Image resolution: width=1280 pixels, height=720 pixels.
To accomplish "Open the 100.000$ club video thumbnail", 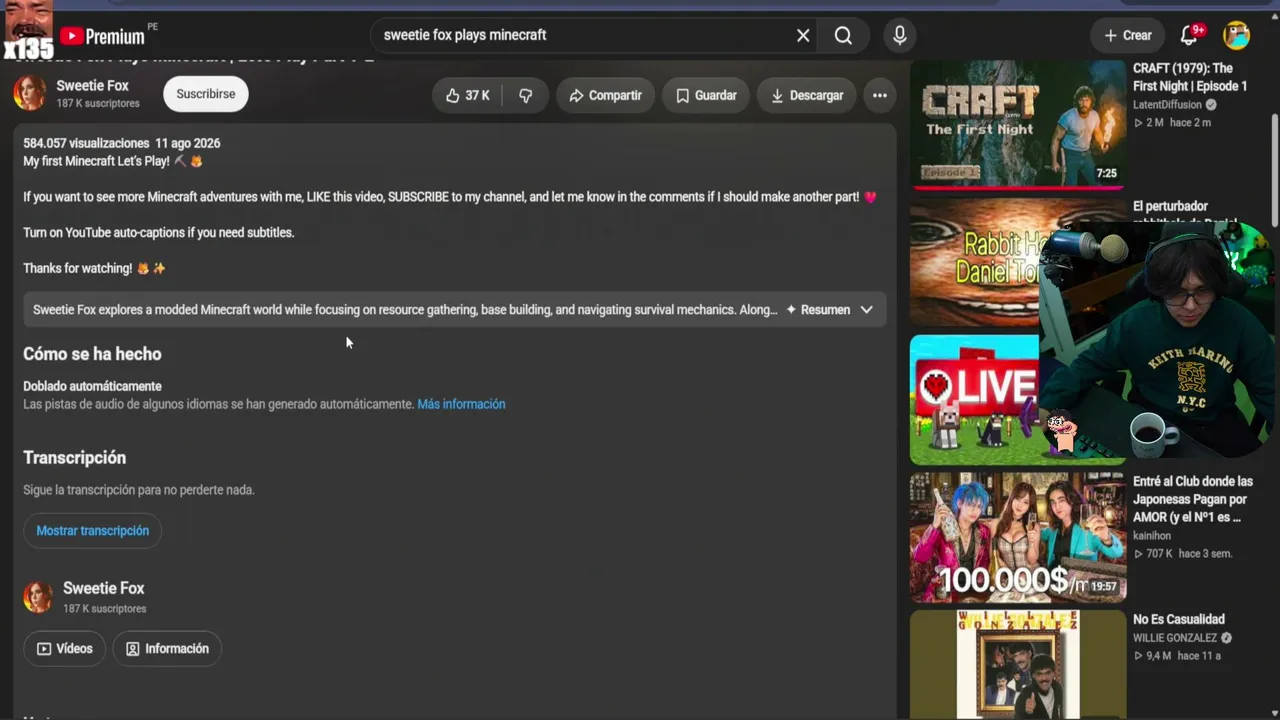I will [x=1018, y=538].
